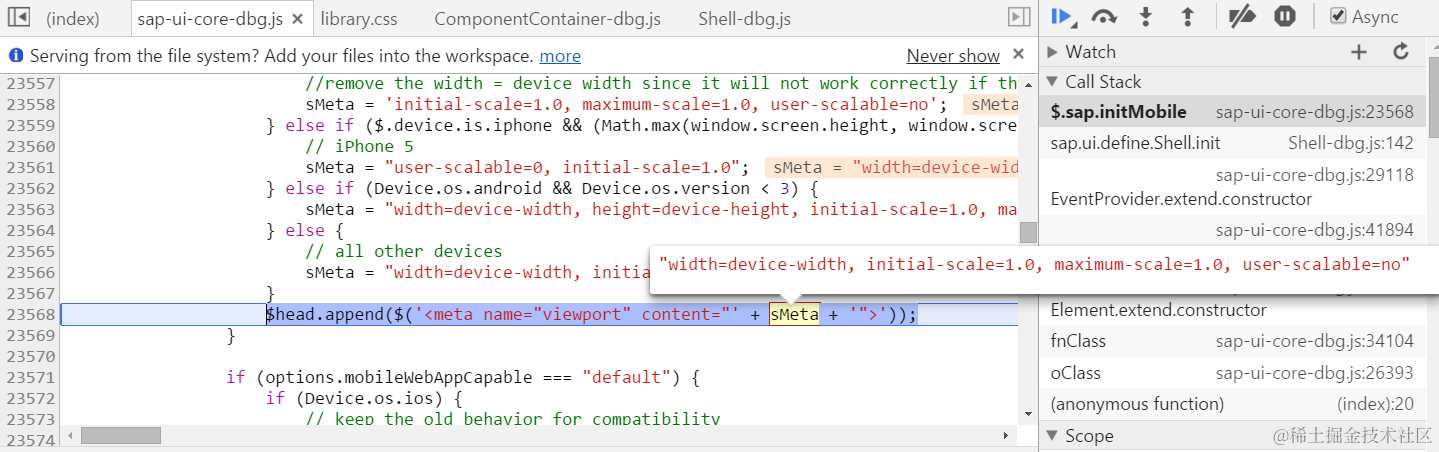Set breakpoint on line 23571
This screenshot has width=1439, height=452.
30,377
